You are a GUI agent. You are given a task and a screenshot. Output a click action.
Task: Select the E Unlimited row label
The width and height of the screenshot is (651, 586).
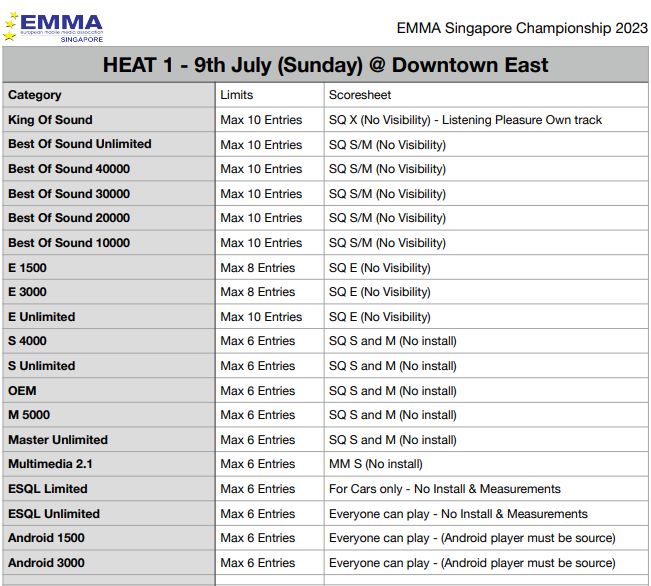[x=42, y=317]
